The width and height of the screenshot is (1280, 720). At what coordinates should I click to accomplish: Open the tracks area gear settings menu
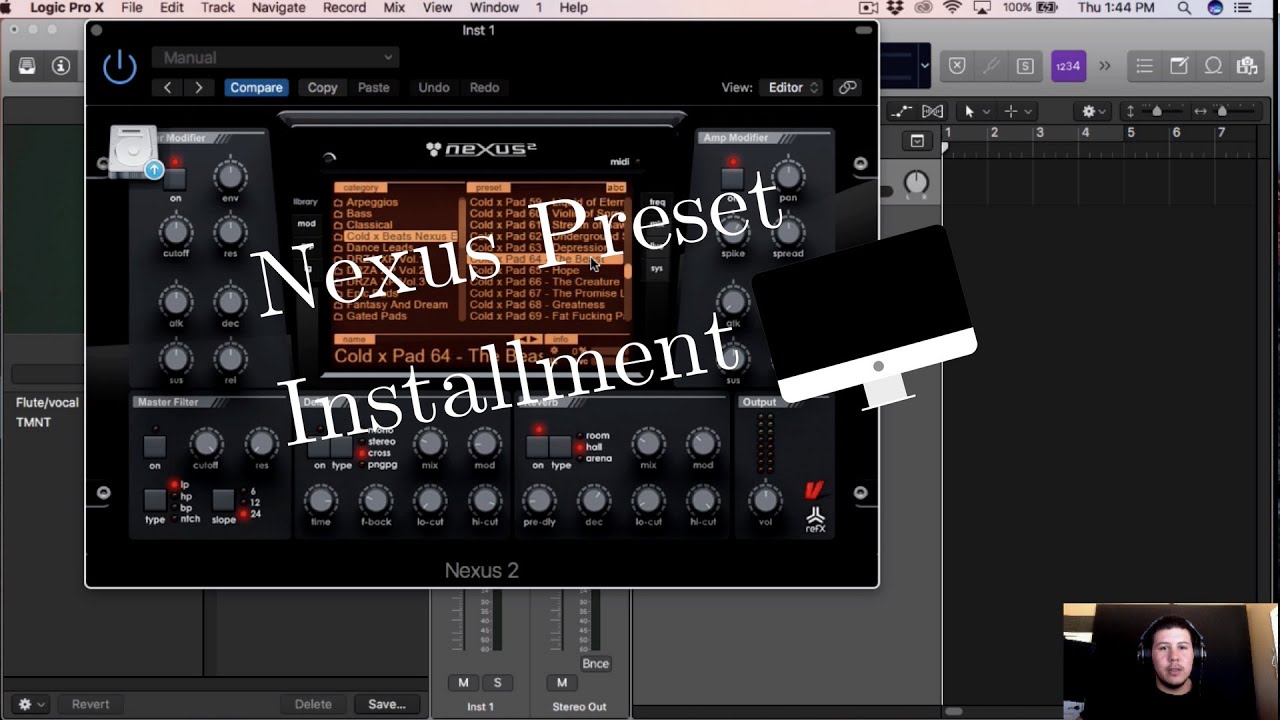pos(1094,111)
